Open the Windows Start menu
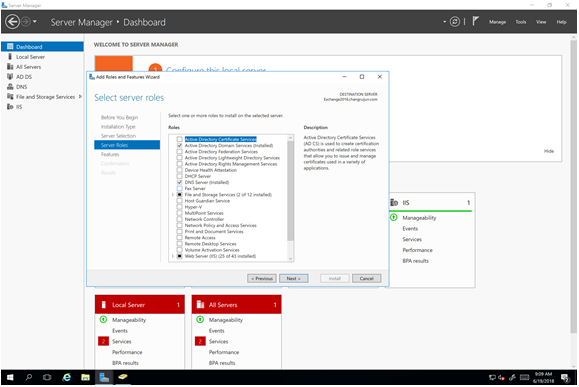The image size is (579, 387). [10, 377]
